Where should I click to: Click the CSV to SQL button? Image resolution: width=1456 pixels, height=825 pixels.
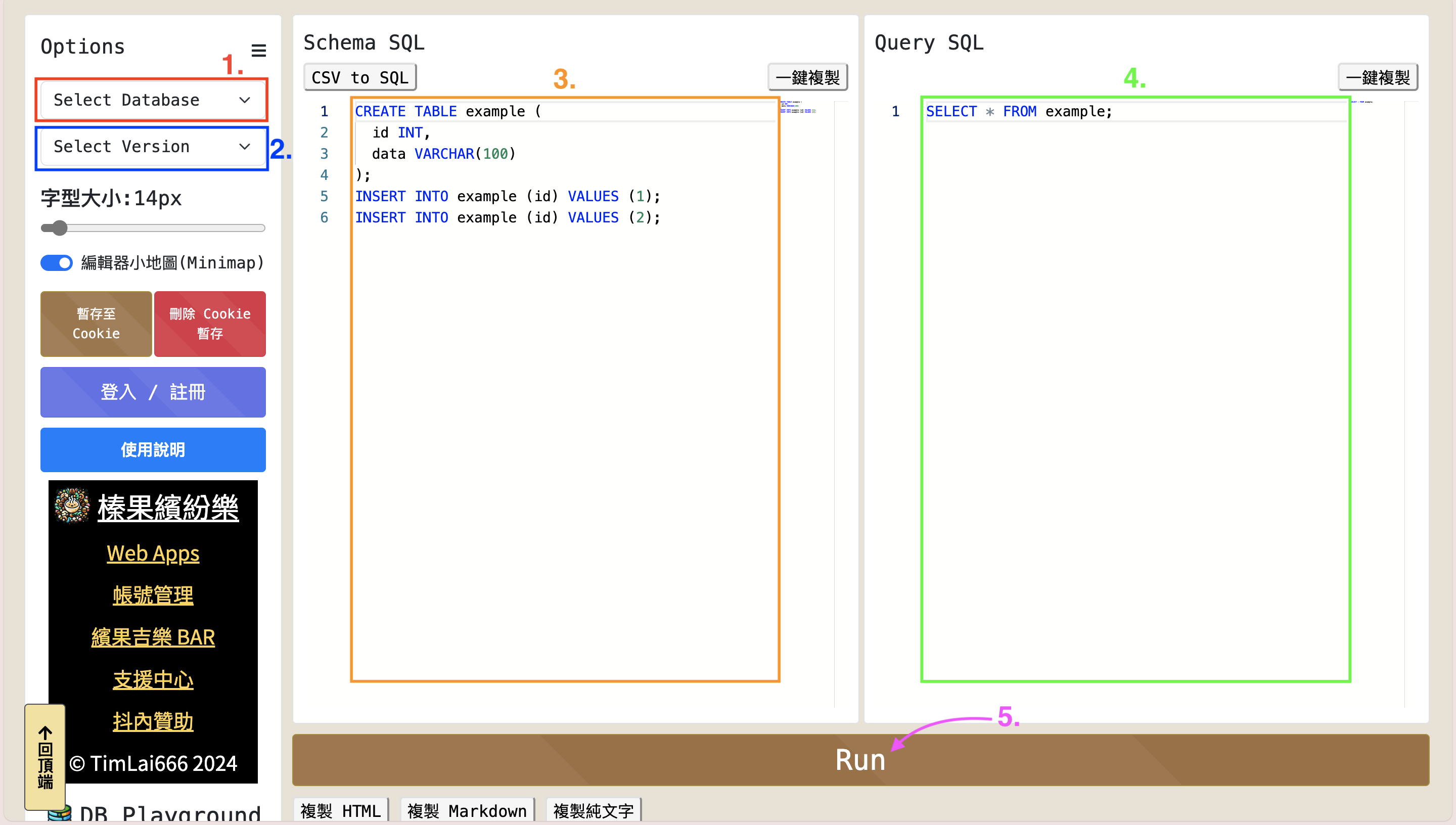[x=360, y=78]
